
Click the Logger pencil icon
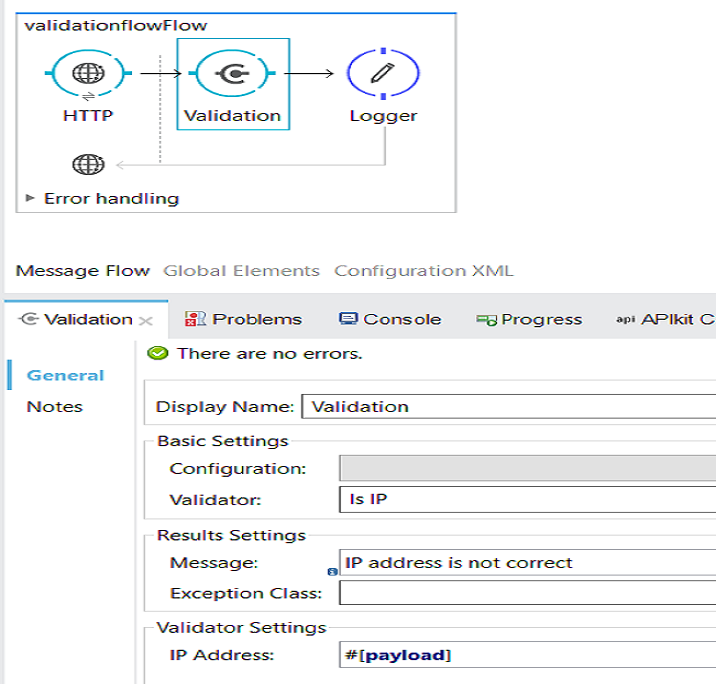383,73
